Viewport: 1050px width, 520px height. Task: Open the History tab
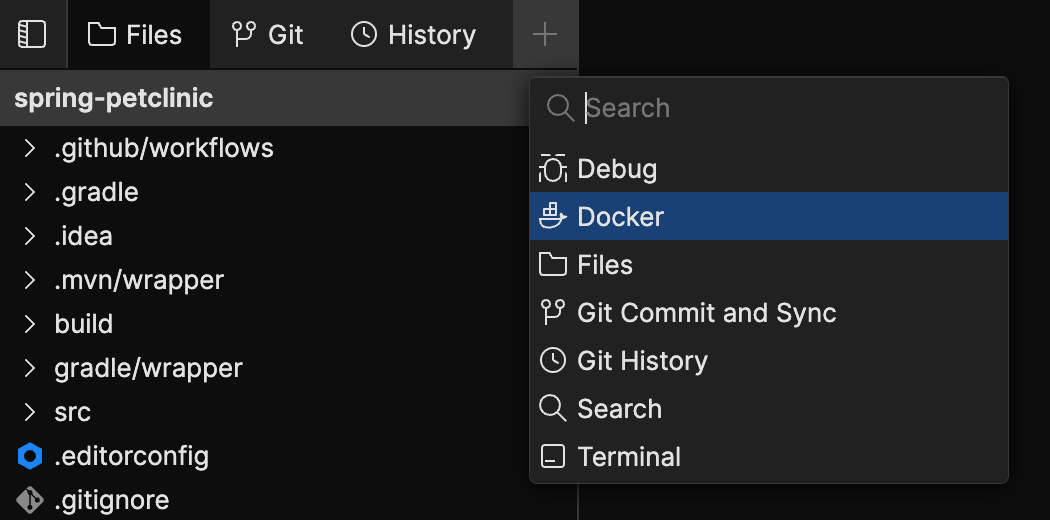pyautogui.click(x=413, y=35)
